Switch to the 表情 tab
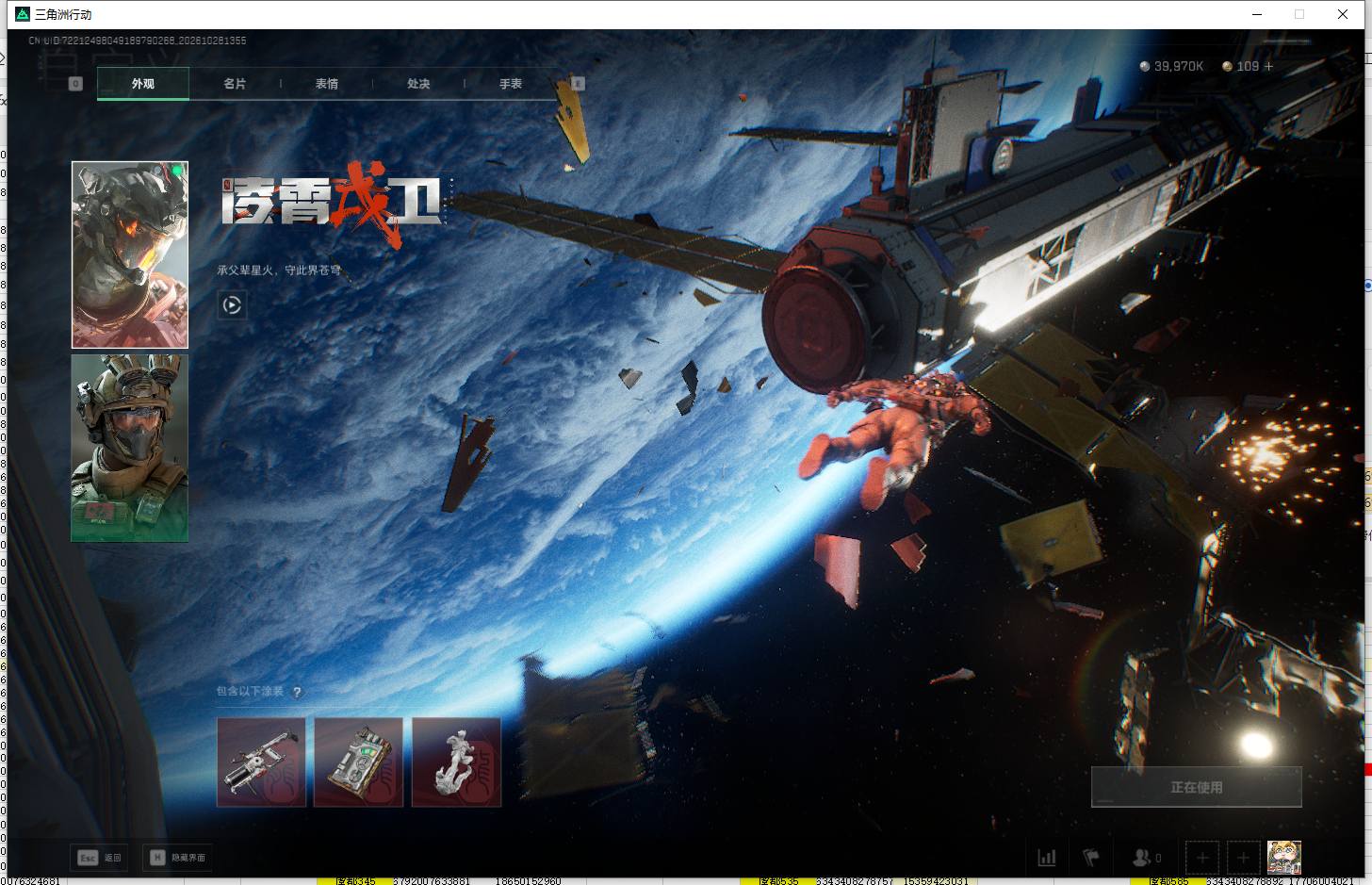This screenshot has height=885, width=1372. click(x=327, y=84)
